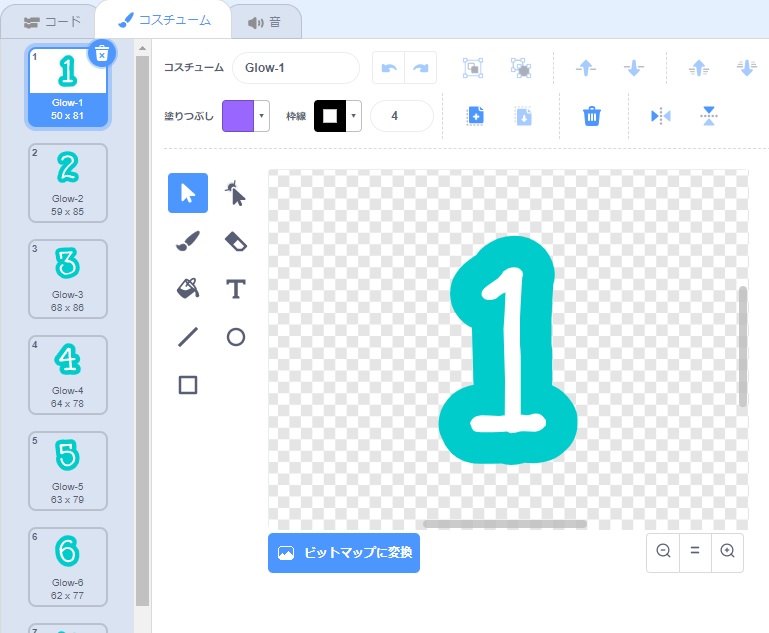Click the Copy icon

(x=475, y=116)
